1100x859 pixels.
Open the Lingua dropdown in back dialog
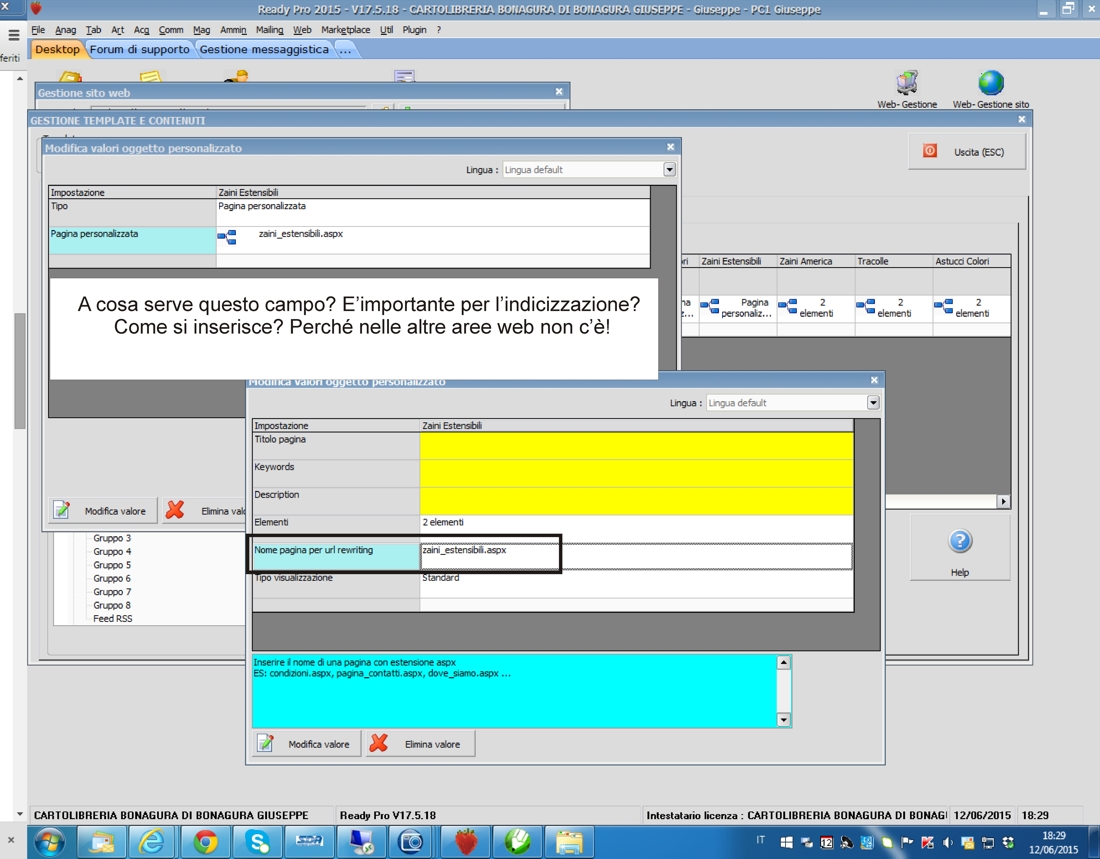(x=669, y=169)
